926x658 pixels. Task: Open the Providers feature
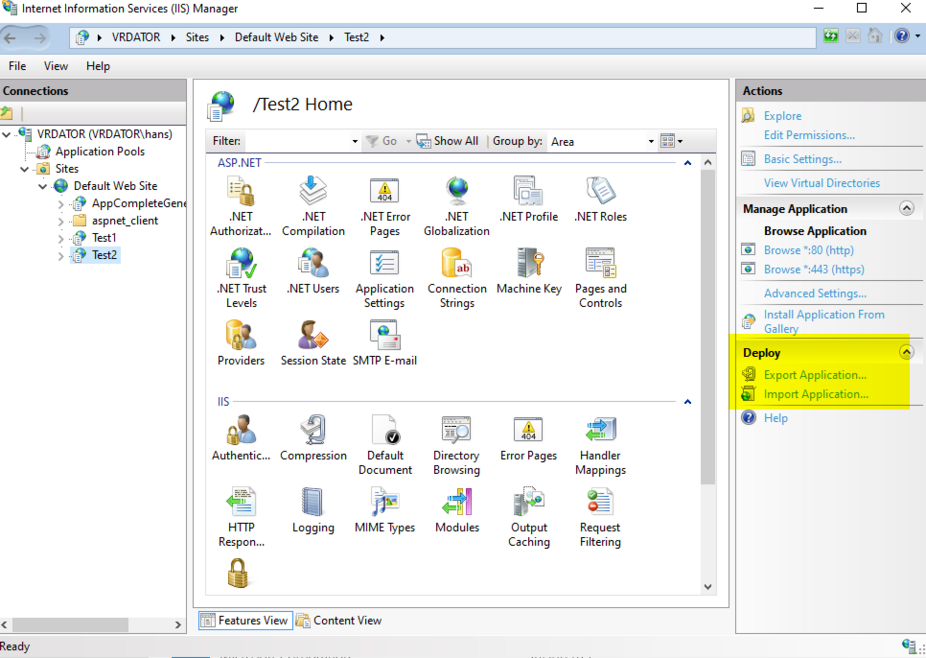(241, 343)
